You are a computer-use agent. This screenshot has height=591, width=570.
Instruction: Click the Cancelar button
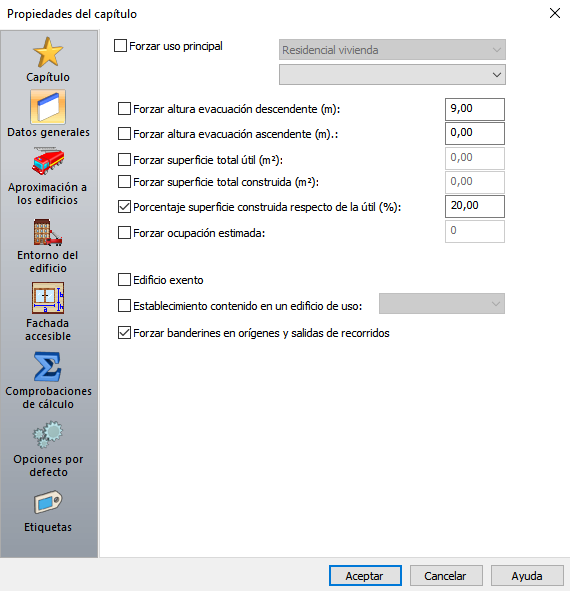(446, 576)
